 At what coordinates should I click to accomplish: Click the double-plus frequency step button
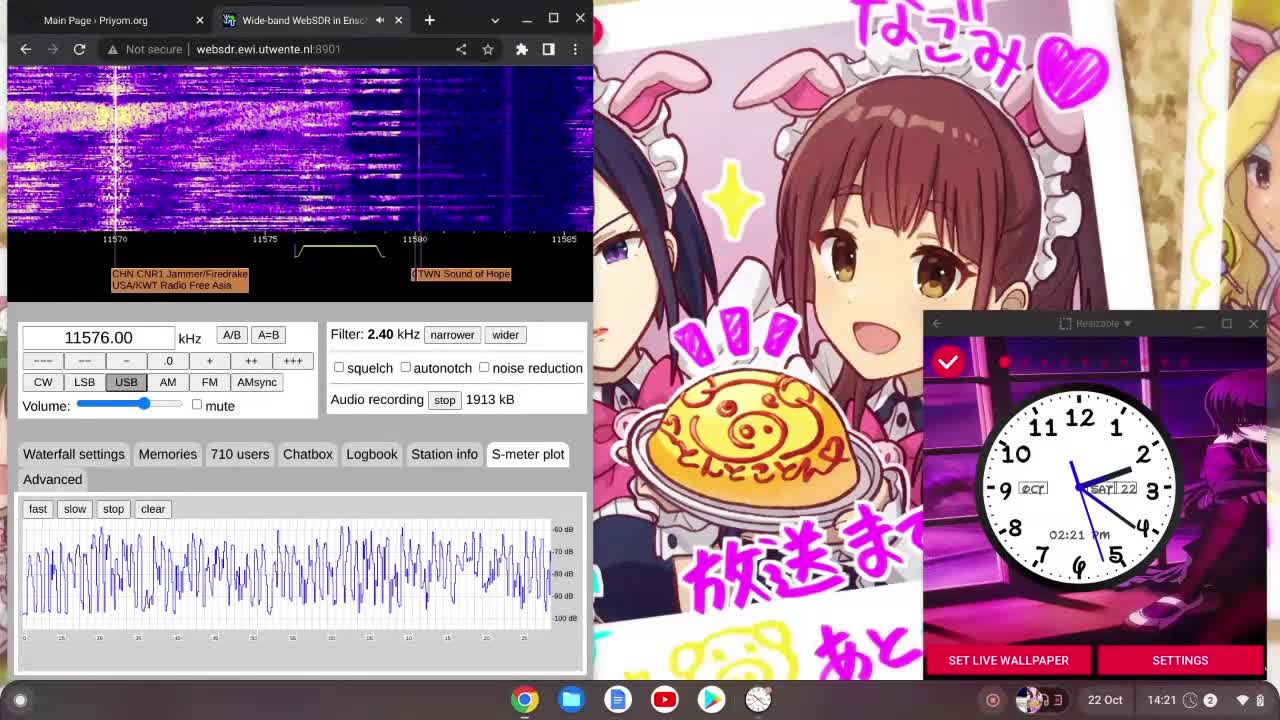point(251,361)
